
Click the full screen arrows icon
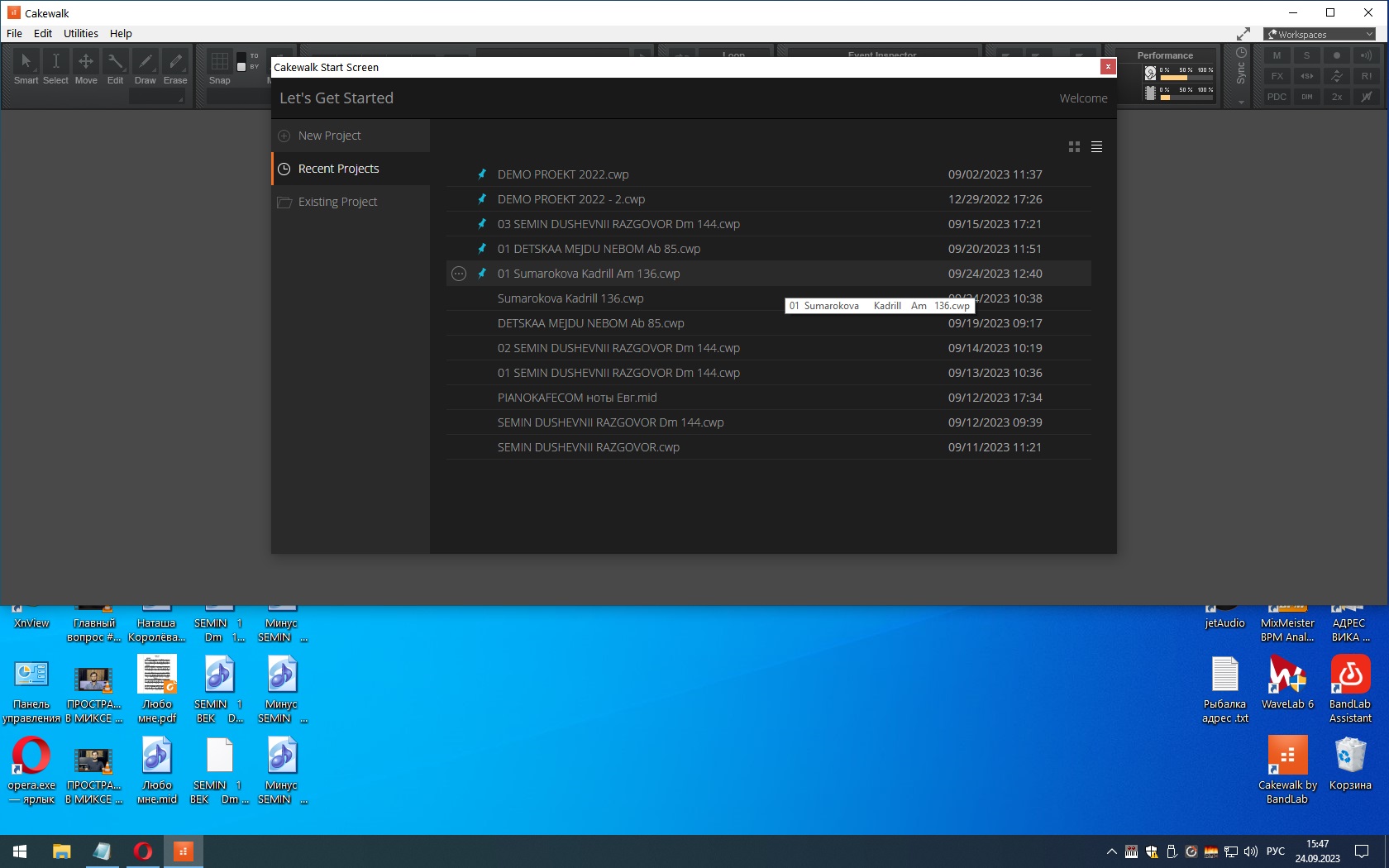coord(1243,34)
